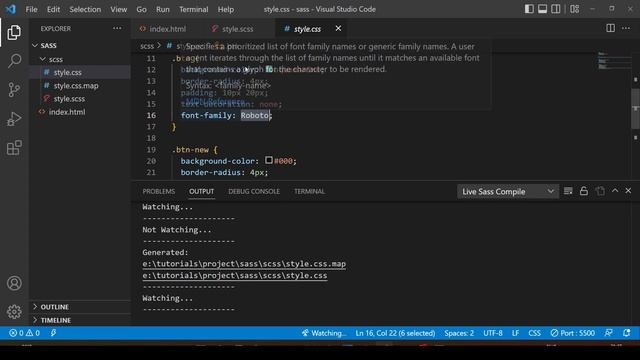This screenshot has height=360, width=640.
Task: Open the Source Control view
Action: point(14,90)
